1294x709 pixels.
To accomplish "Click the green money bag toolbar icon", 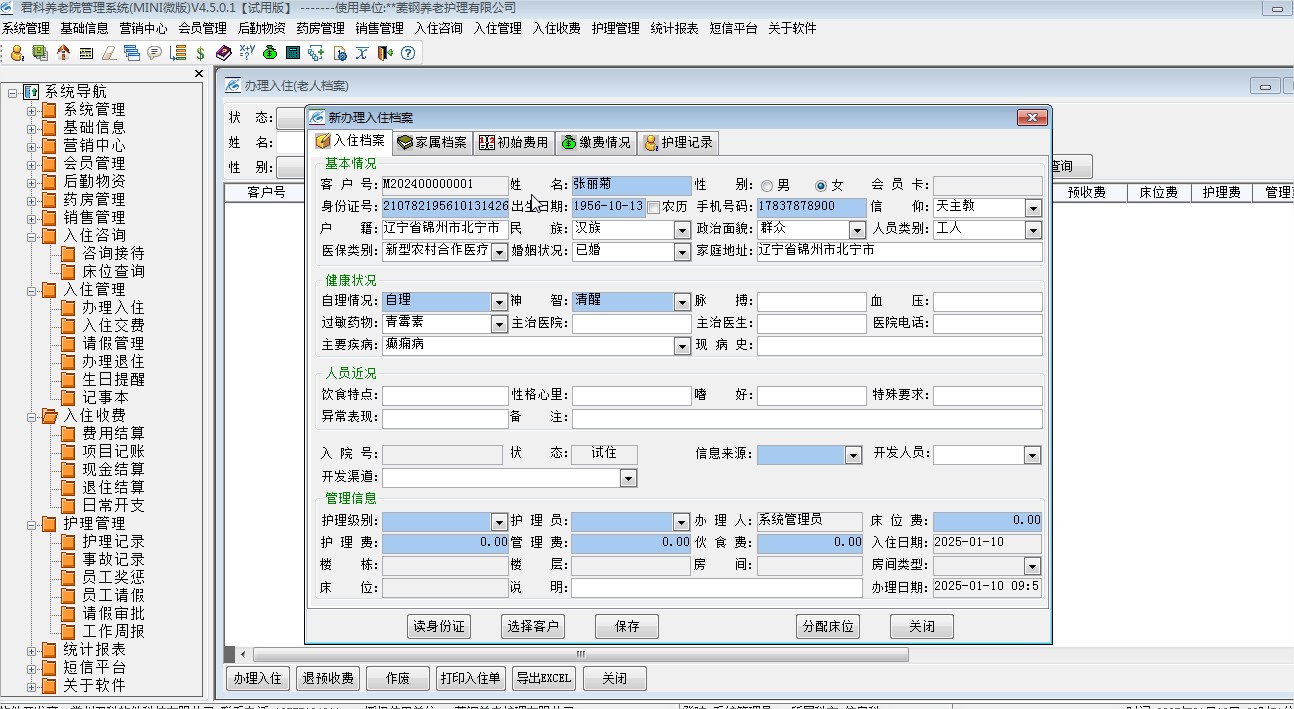I will pyautogui.click(x=270, y=53).
